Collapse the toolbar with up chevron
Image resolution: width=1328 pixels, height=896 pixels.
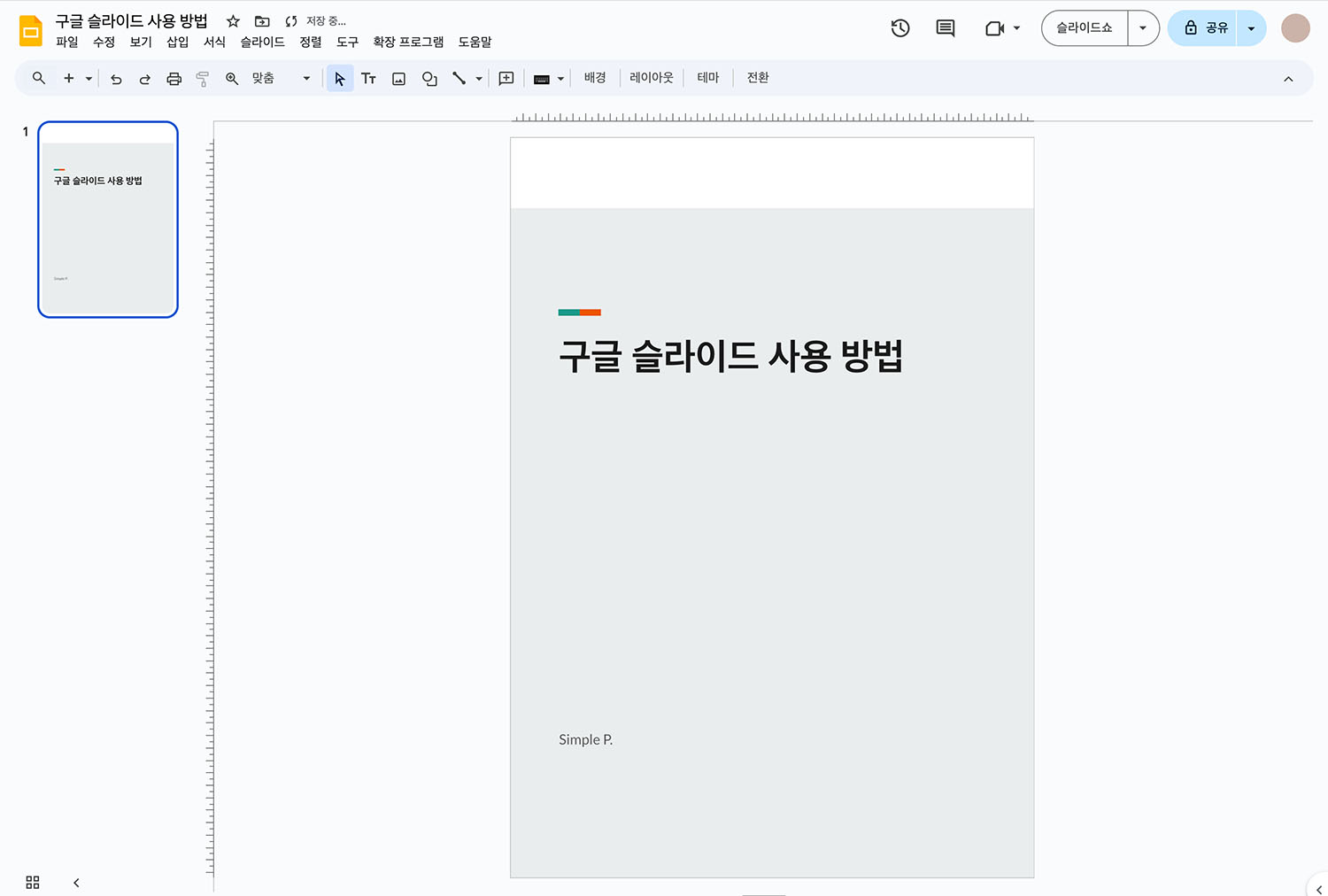pos(1288,79)
